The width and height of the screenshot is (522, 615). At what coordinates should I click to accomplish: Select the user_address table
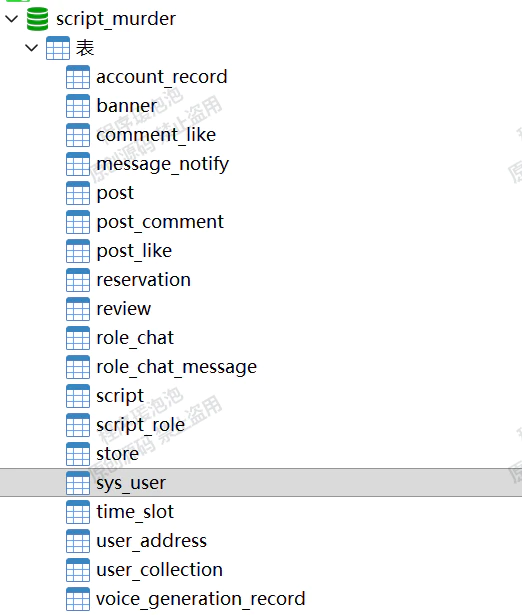coord(151,541)
